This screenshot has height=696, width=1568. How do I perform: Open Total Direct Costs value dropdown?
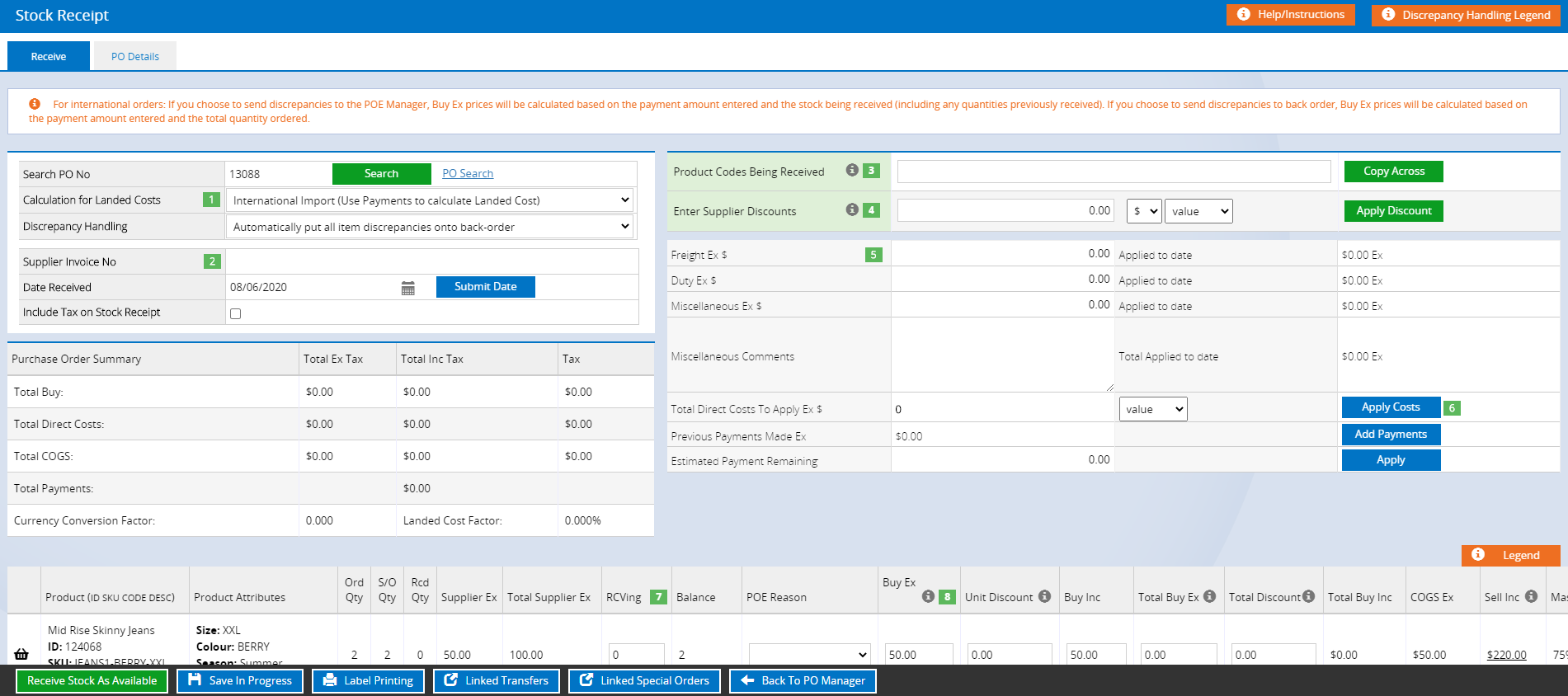(x=1153, y=409)
